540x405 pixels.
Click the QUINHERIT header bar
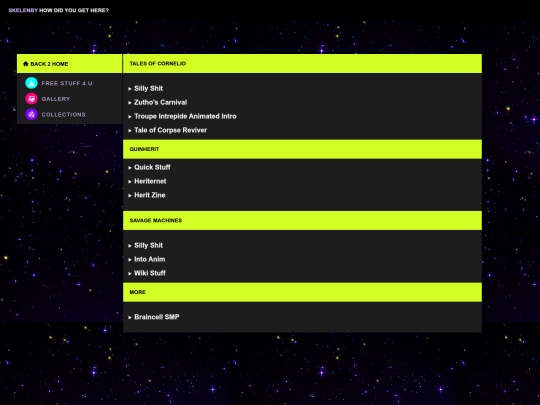point(302,149)
